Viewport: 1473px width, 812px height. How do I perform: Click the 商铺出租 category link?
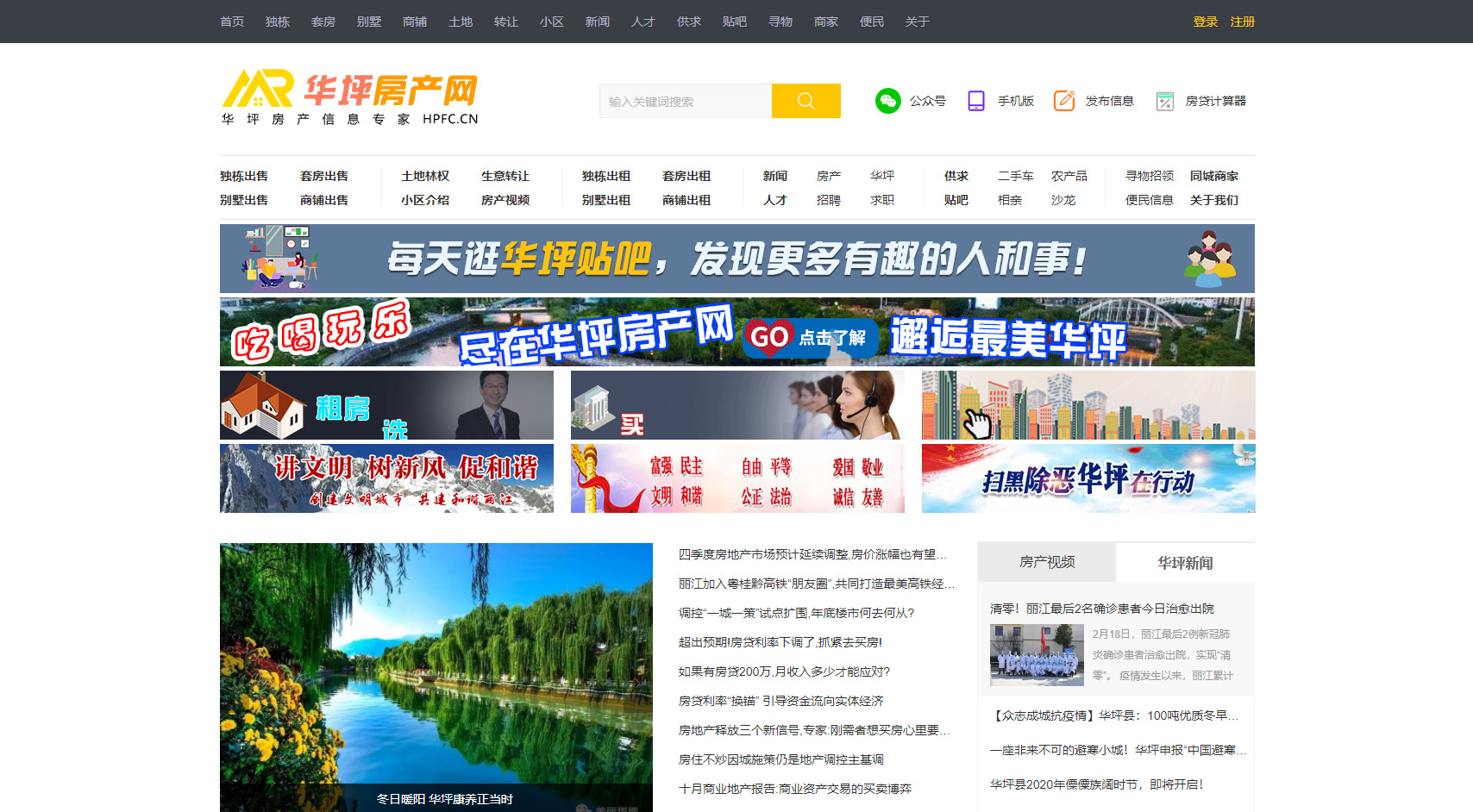pyautogui.click(x=686, y=200)
